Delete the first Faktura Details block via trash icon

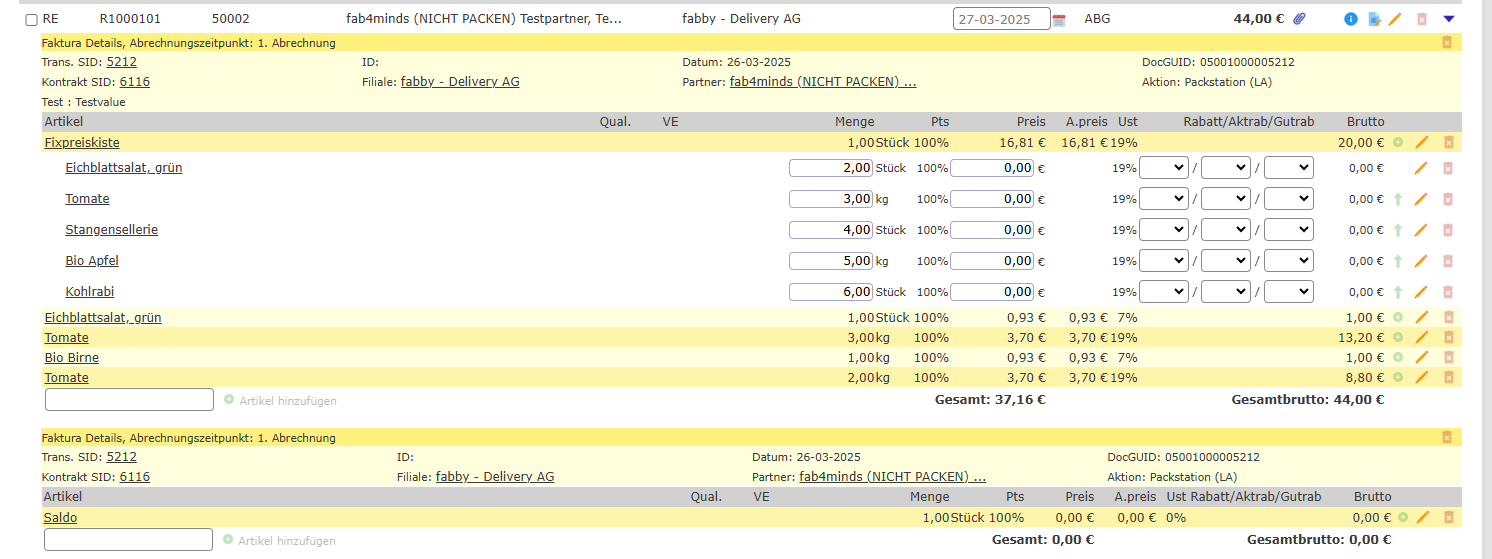click(1447, 43)
